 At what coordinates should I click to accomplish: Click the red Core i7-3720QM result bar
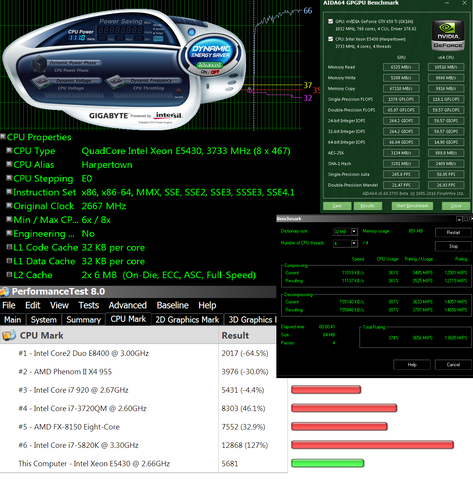pyautogui.click(x=344, y=408)
